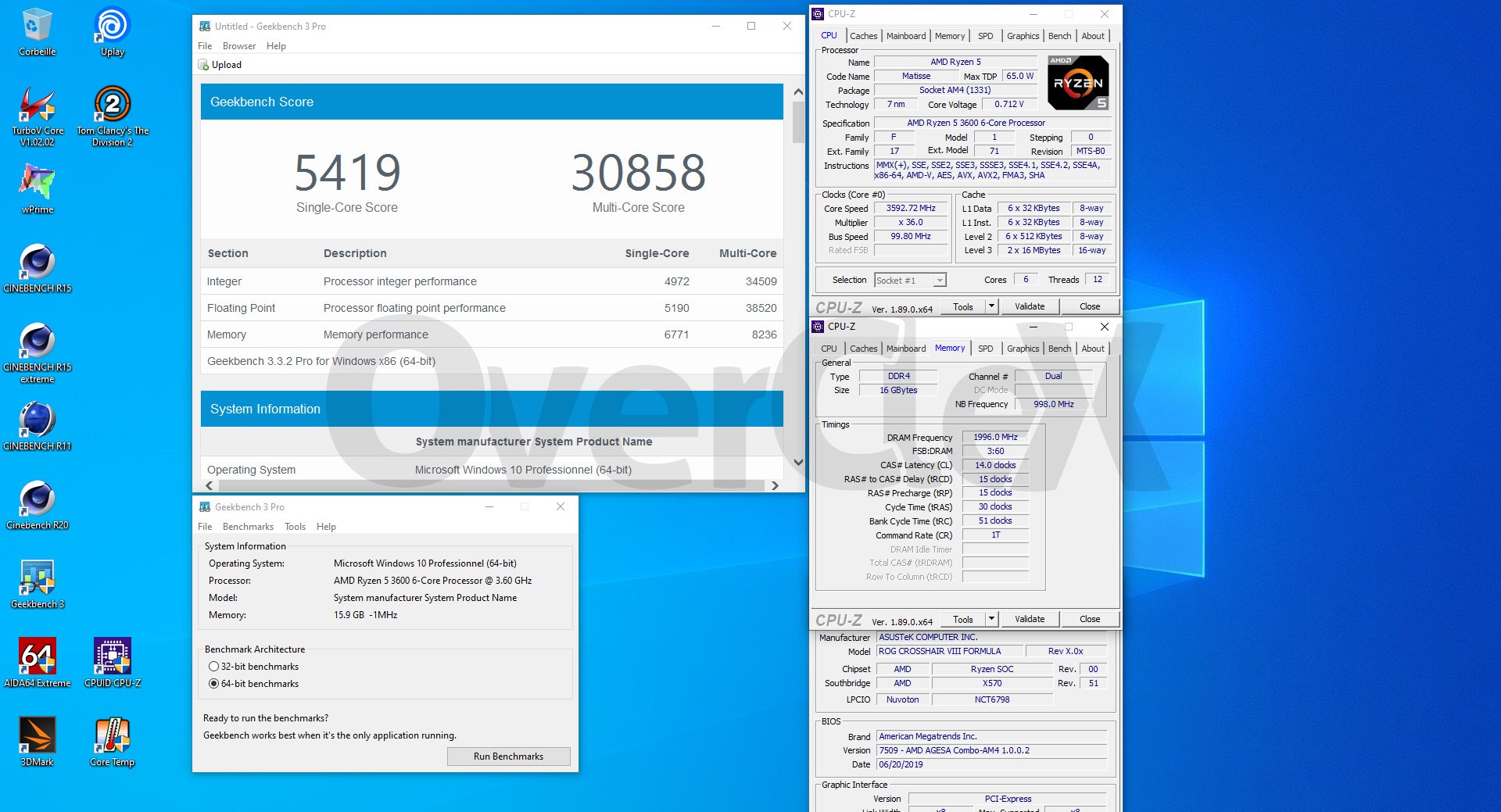Click the Memory row in the score table
This screenshot has width=1501, height=812.
coord(492,334)
